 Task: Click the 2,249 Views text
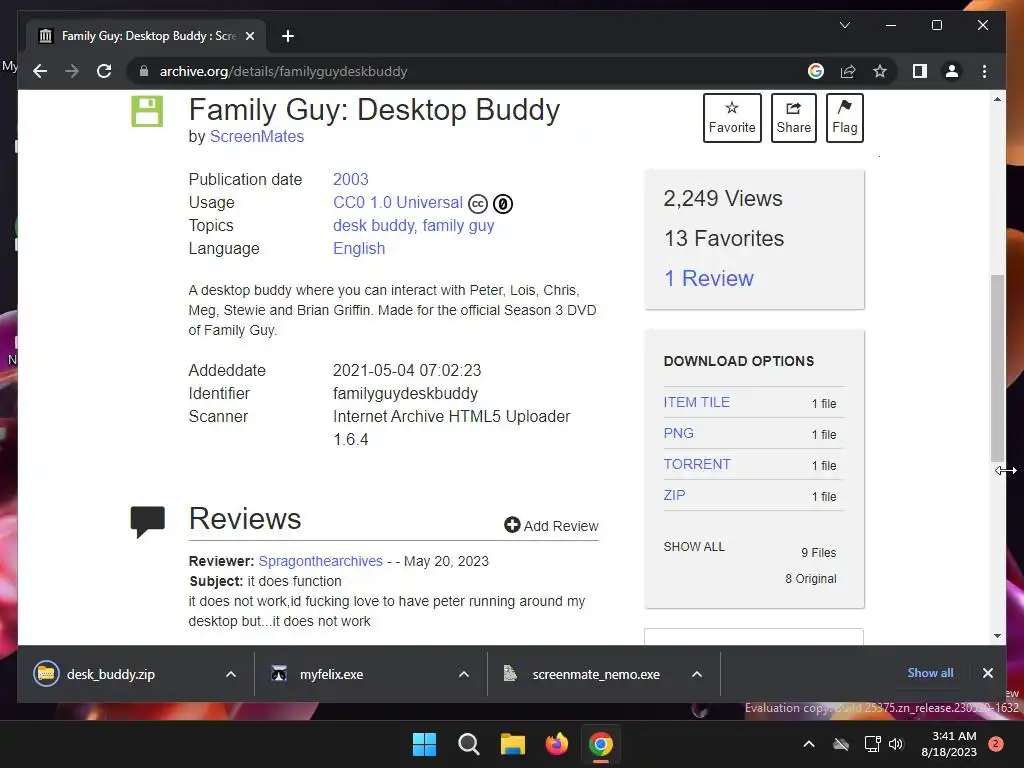(723, 199)
